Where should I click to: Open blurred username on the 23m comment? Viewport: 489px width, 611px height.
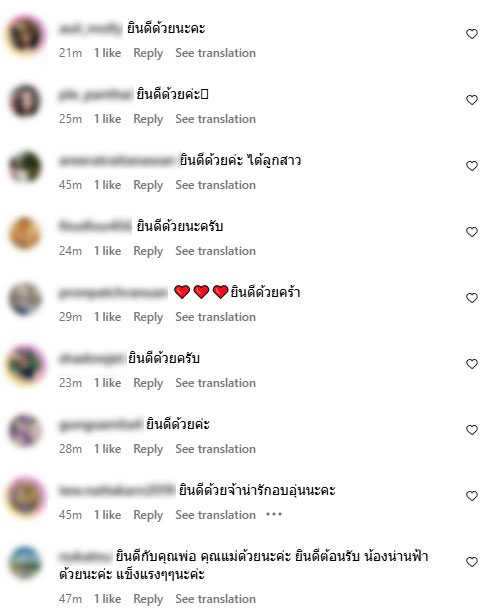[91, 358]
